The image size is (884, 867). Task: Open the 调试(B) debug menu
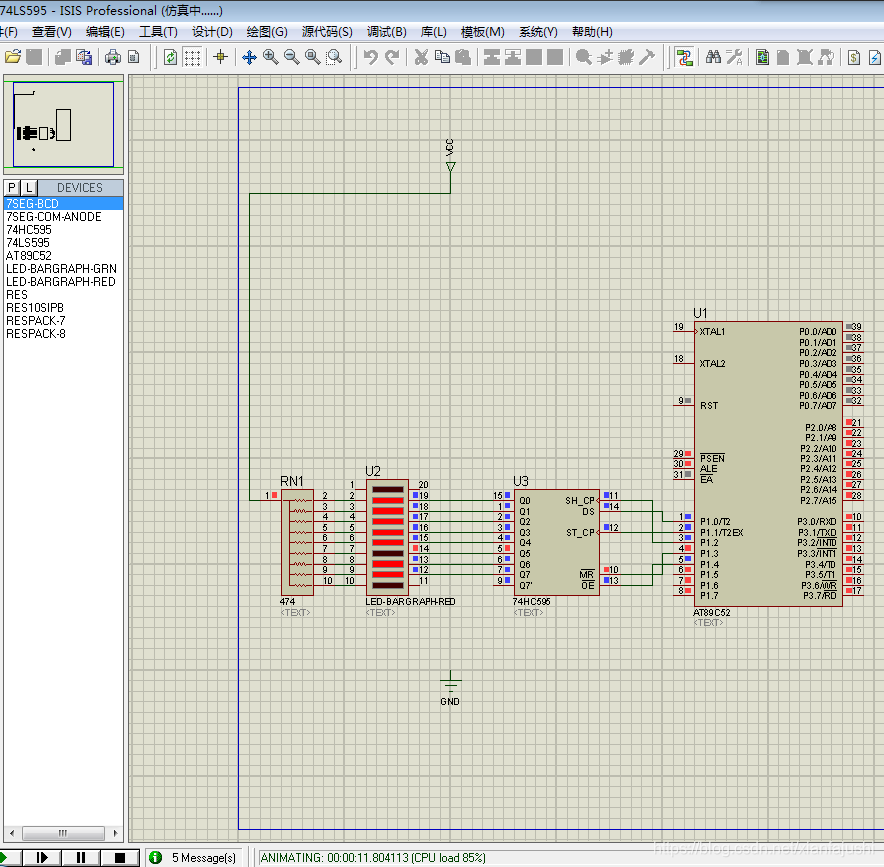coord(386,32)
